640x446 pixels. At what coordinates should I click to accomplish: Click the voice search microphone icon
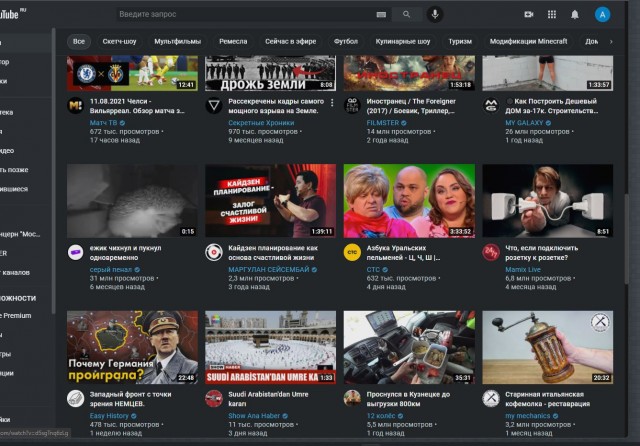(x=435, y=15)
